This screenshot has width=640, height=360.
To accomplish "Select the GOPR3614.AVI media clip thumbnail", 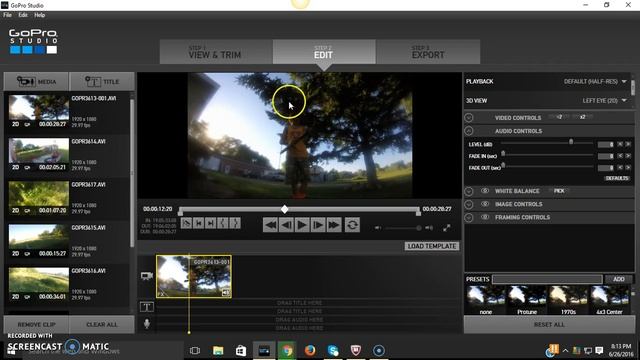I will (x=39, y=150).
